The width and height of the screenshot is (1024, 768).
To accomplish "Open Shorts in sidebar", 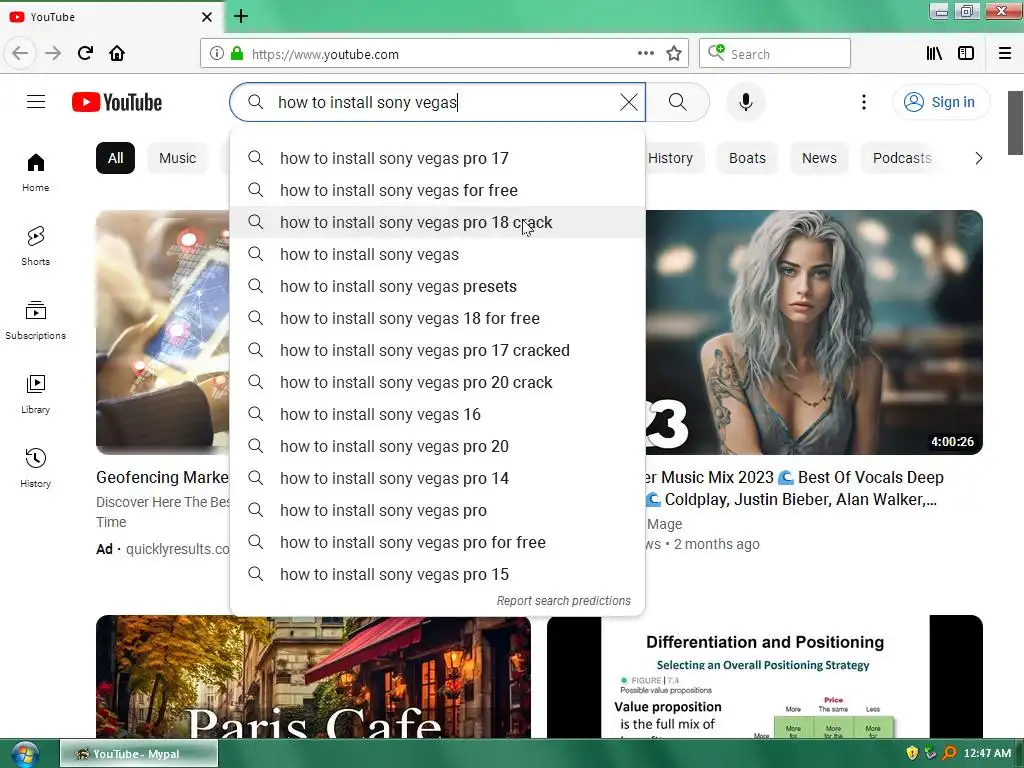I will [36, 246].
